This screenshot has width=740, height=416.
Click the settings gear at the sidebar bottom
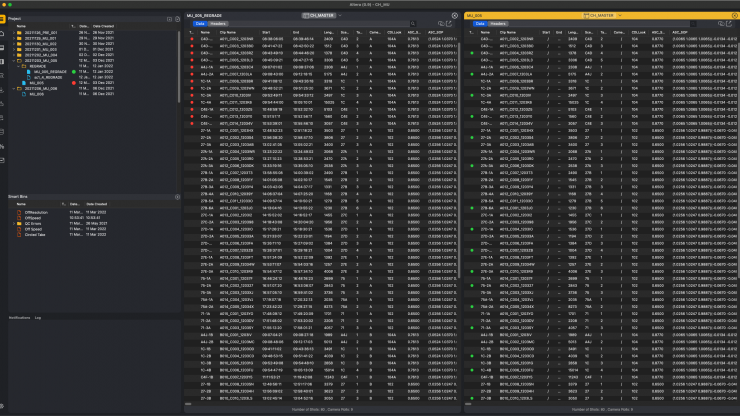click(x=4, y=405)
